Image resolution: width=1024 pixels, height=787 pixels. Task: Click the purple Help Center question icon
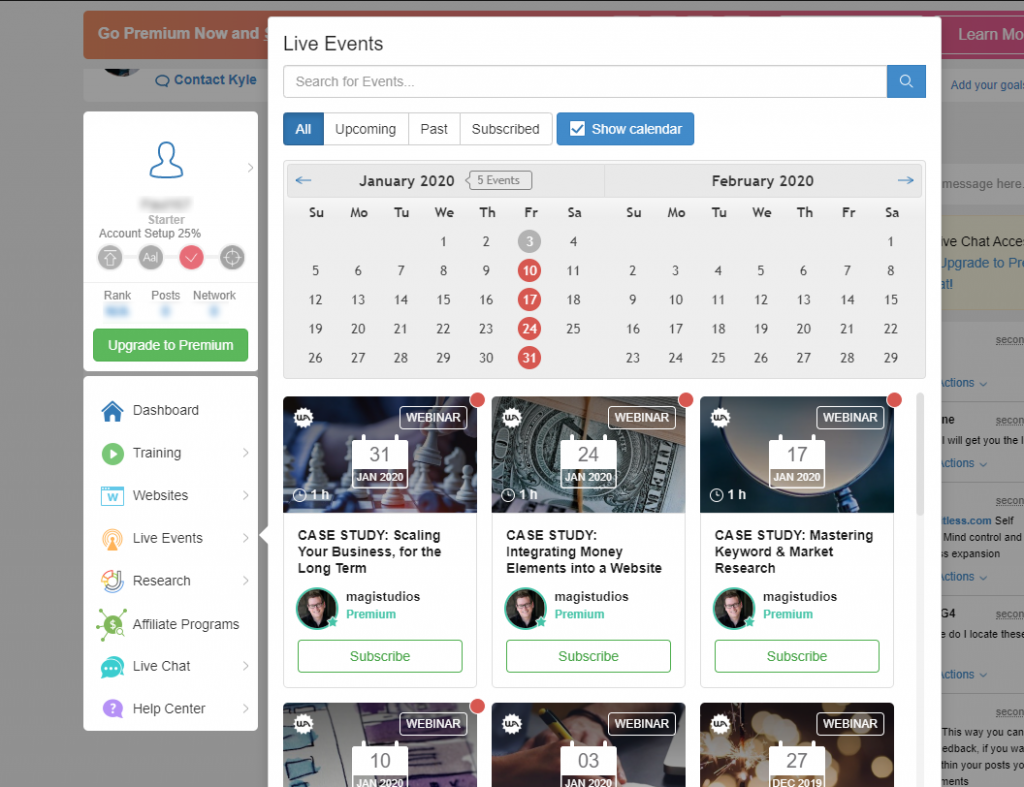113,709
